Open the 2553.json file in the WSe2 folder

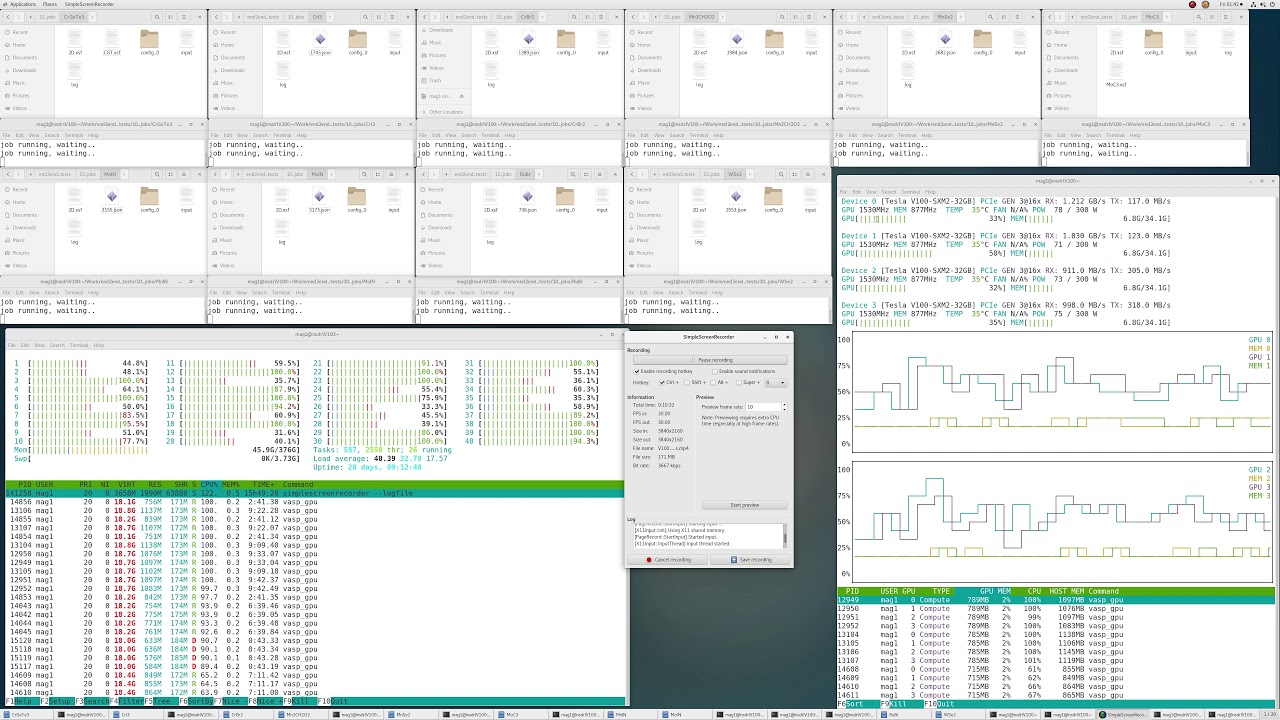pos(737,198)
